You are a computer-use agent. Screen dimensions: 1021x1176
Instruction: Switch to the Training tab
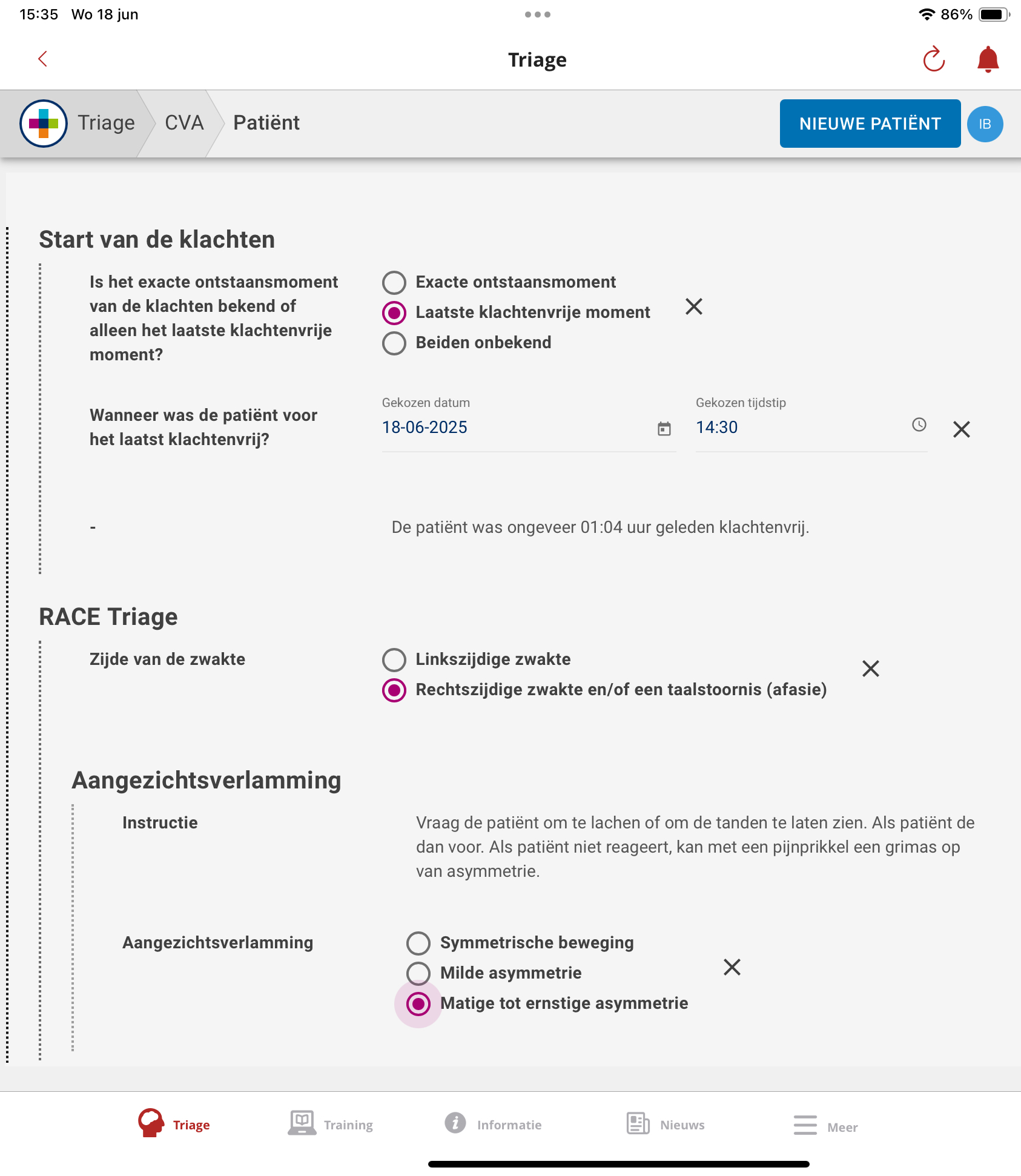(x=331, y=1124)
